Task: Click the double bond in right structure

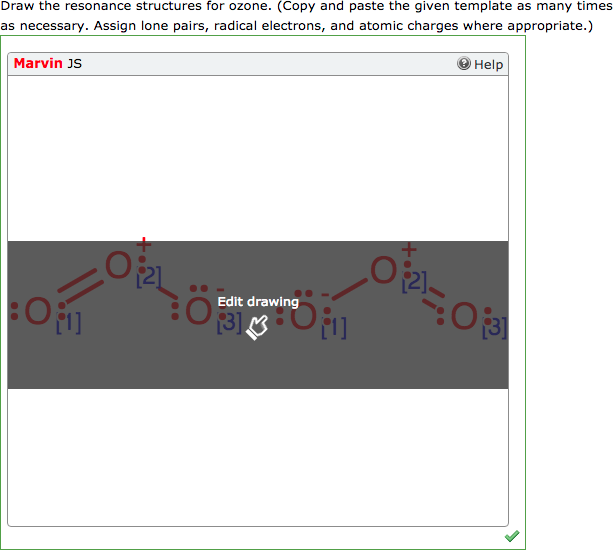Action: pyautogui.click(x=428, y=295)
